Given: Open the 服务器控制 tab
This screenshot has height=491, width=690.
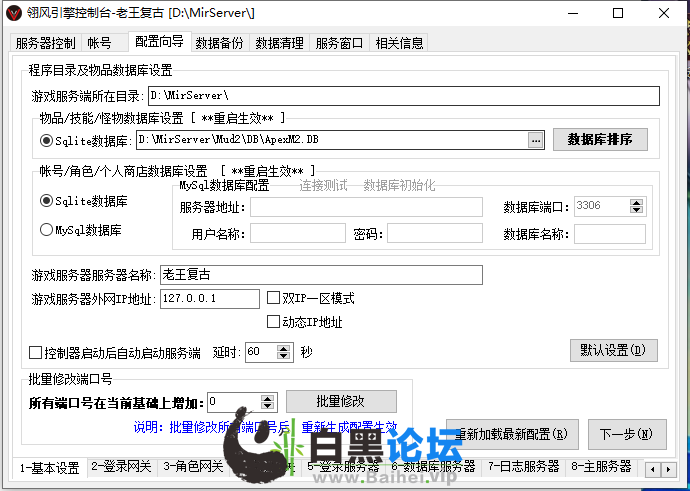Looking at the screenshot, I should (x=45, y=43).
